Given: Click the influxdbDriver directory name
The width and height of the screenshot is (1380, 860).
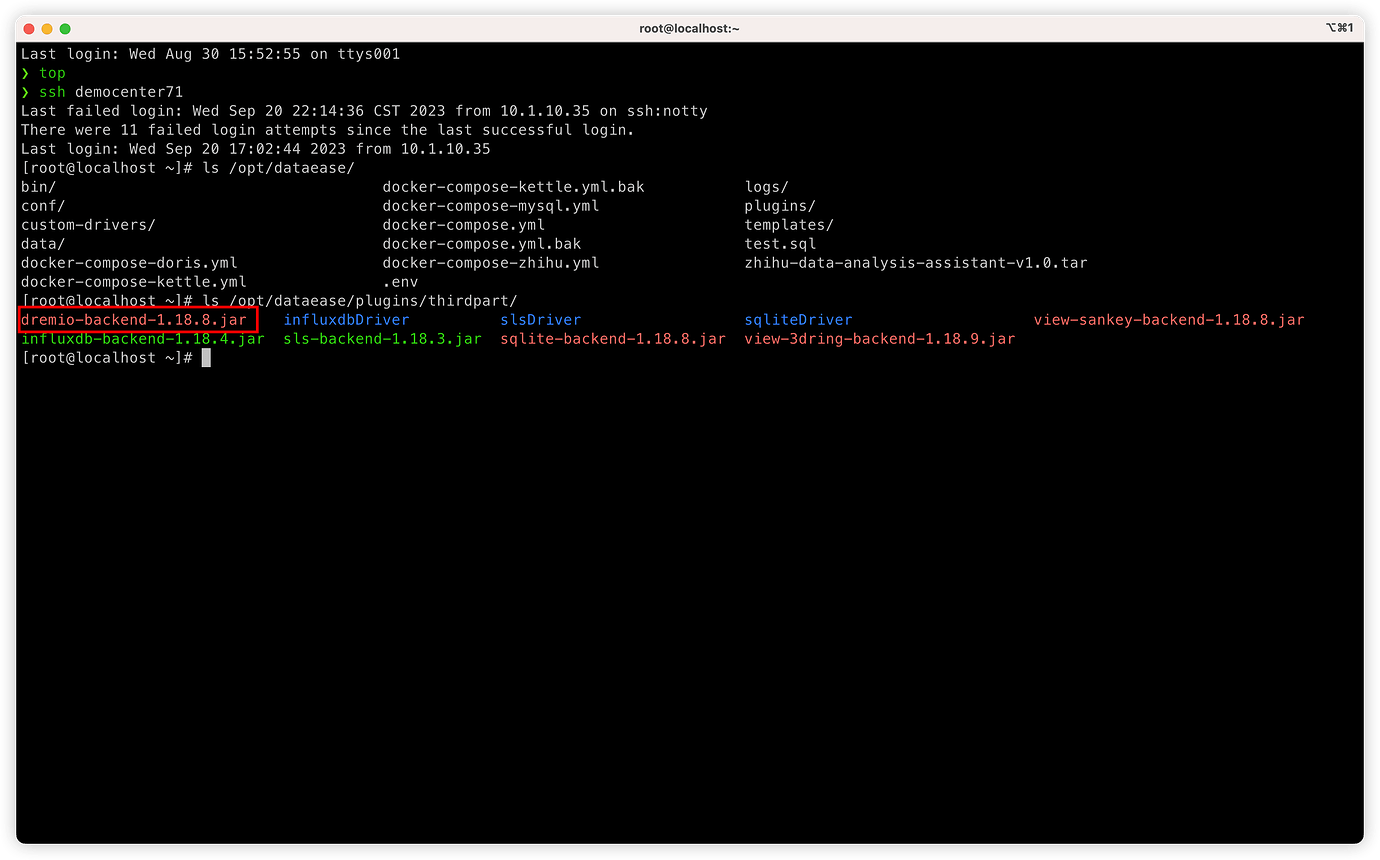Looking at the screenshot, I should [x=346, y=319].
